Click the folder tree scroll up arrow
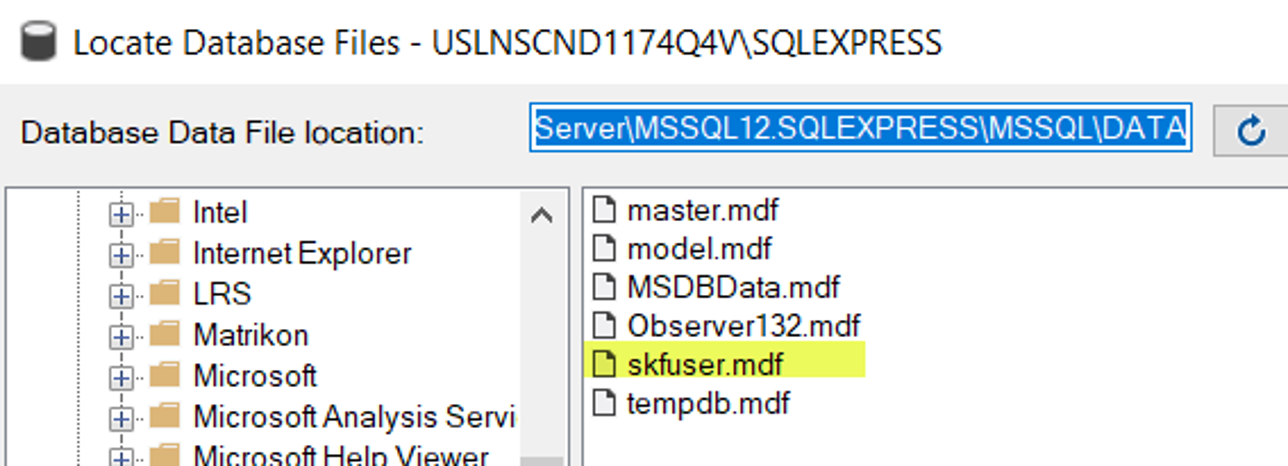1288x466 pixels. [541, 214]
